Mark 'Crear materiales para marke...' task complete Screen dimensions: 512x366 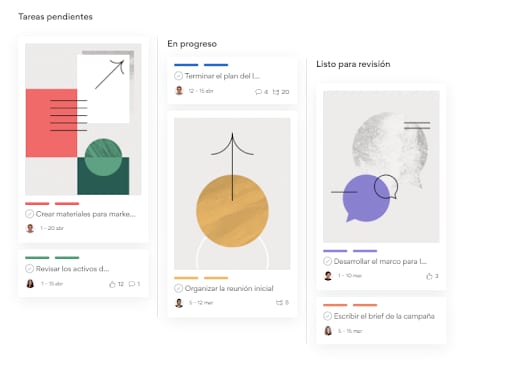coord(29,214)
